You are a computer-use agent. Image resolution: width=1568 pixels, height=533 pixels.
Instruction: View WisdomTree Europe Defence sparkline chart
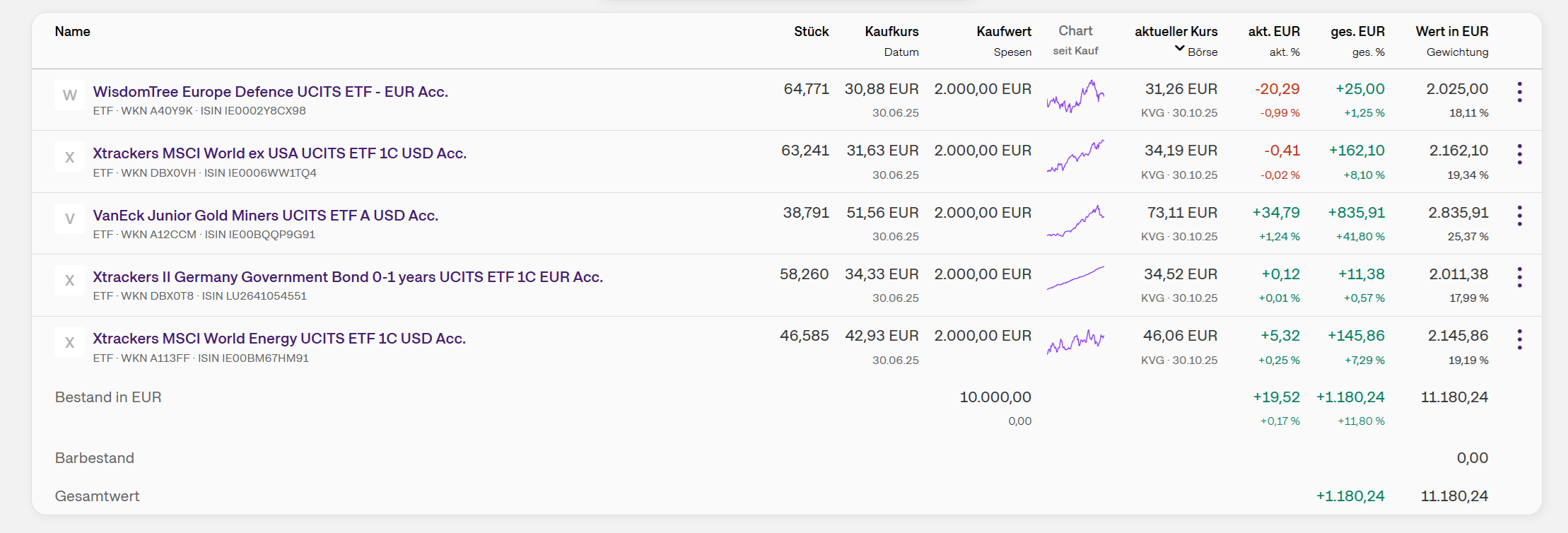pyautogui.click(x=1075, y=97)
